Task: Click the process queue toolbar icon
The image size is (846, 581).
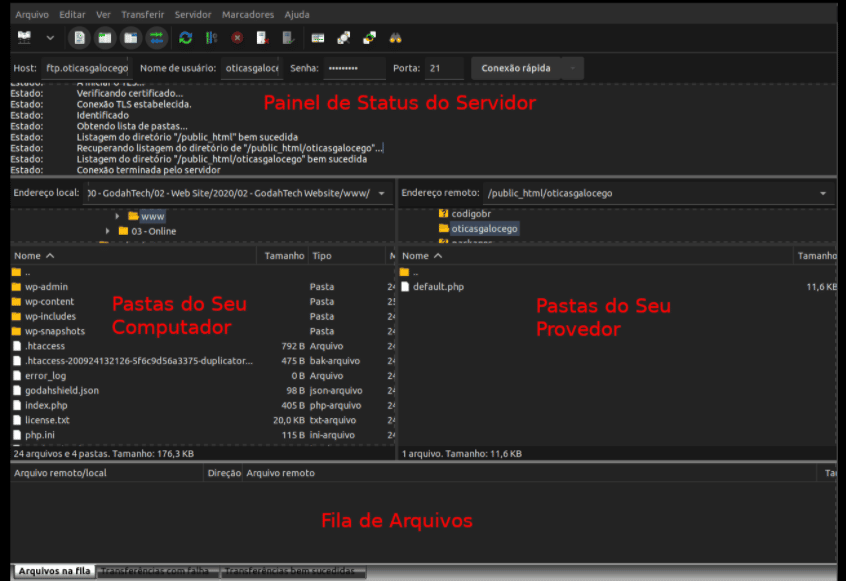Action: coord(212,38)
